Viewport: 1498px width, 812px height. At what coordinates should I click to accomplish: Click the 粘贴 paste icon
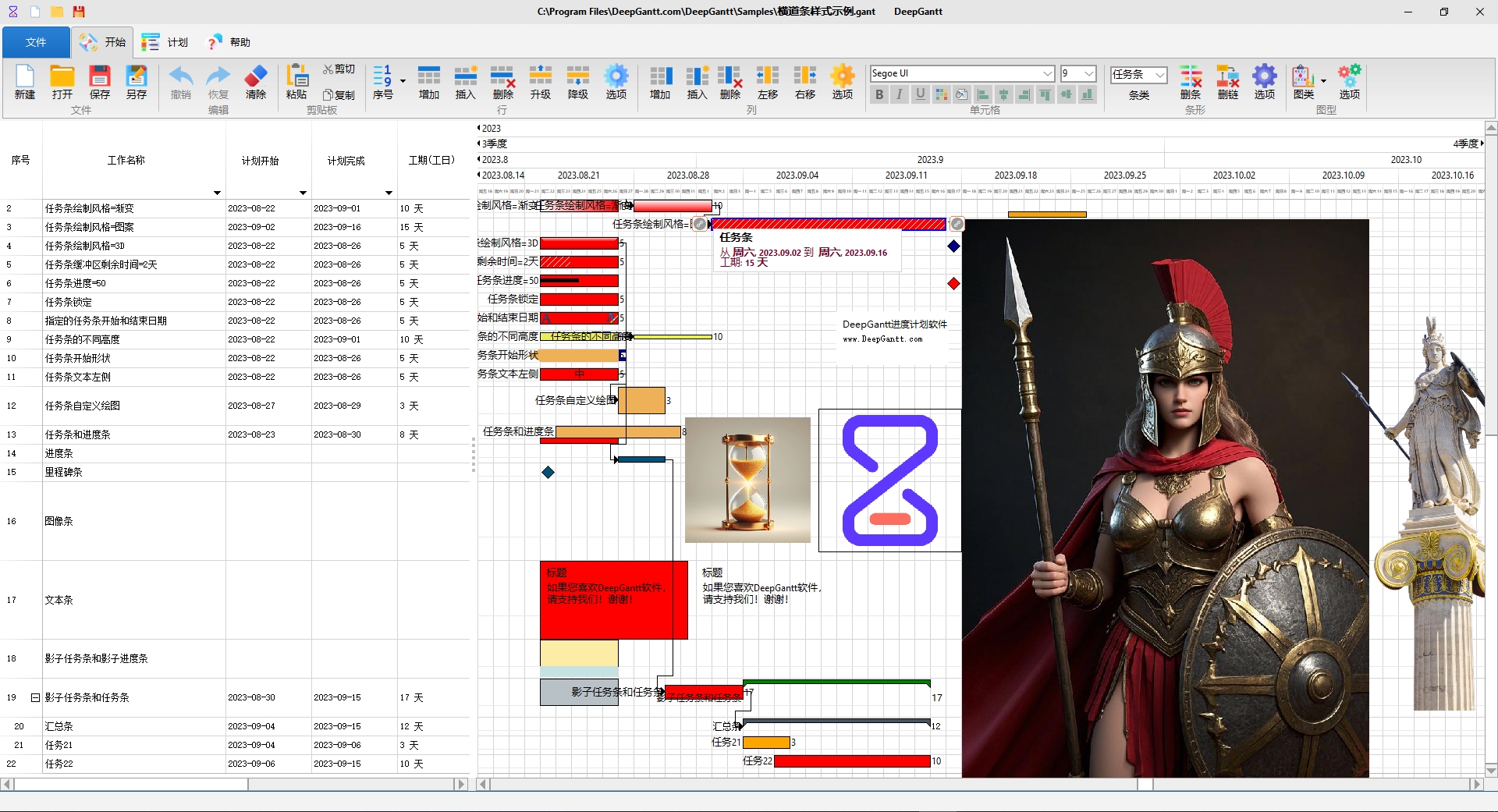click(x=296, y=82)
